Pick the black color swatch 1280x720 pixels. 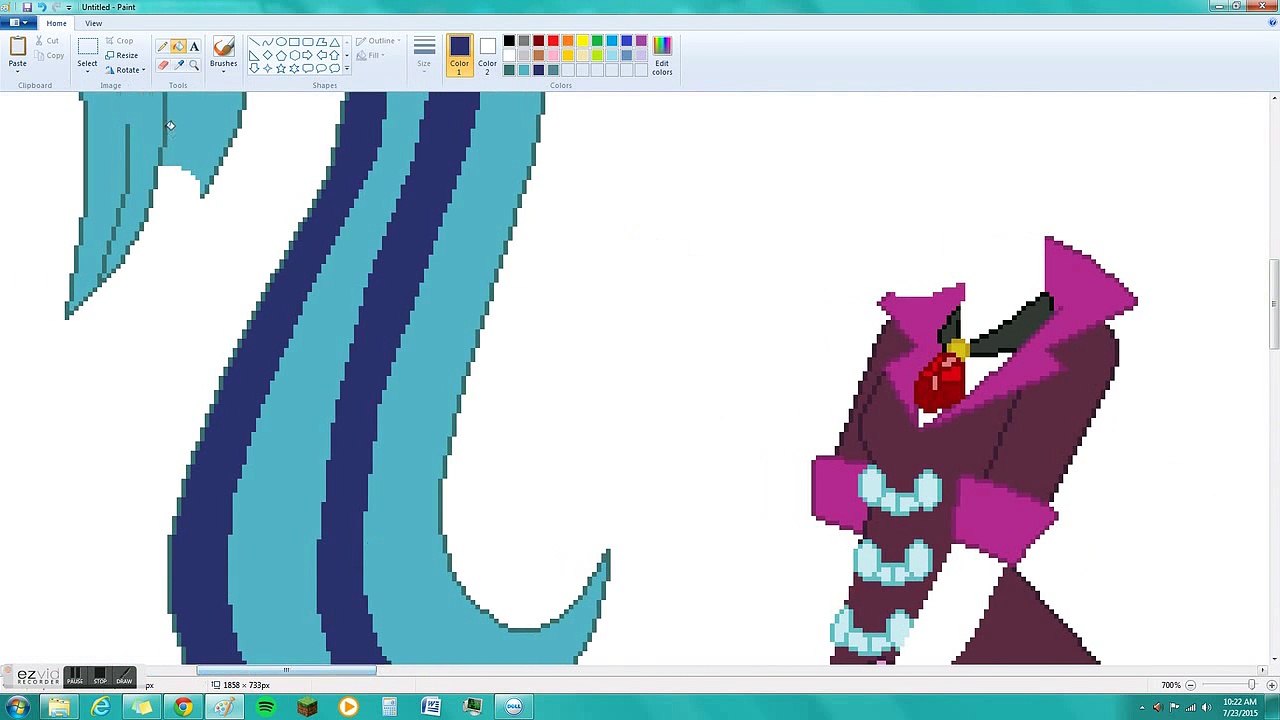509,41
